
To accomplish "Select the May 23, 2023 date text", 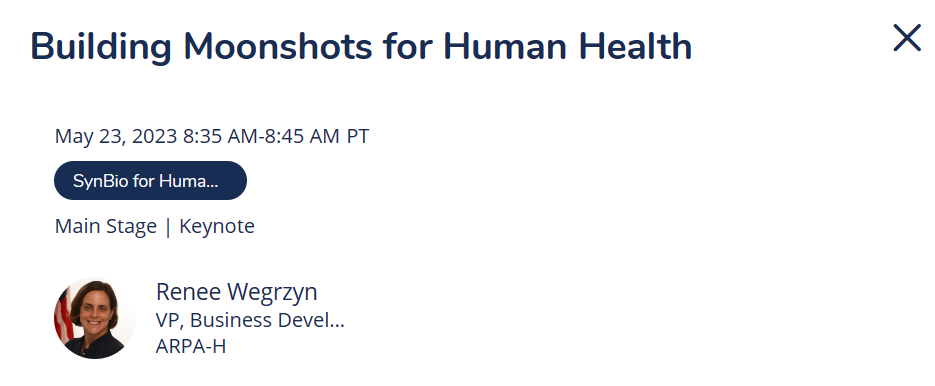I will coord(116,137).
